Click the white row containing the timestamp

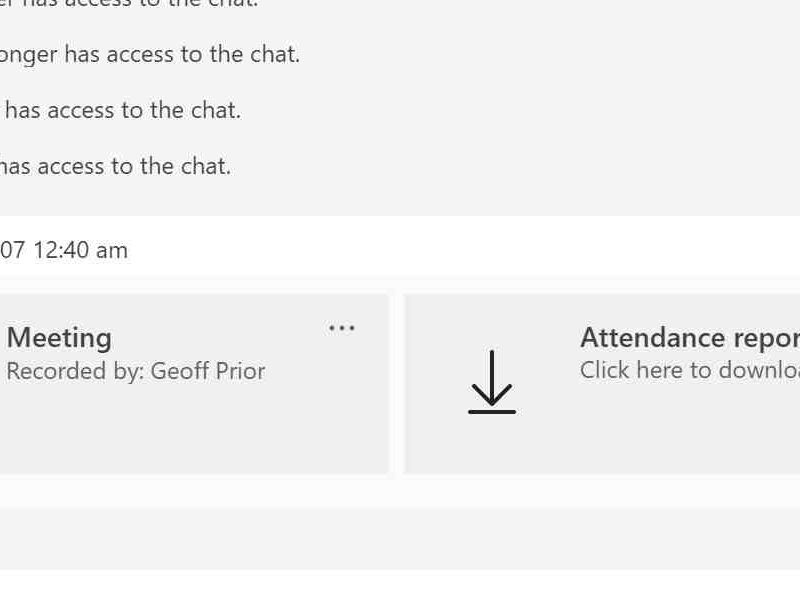(x=400, y=248)
